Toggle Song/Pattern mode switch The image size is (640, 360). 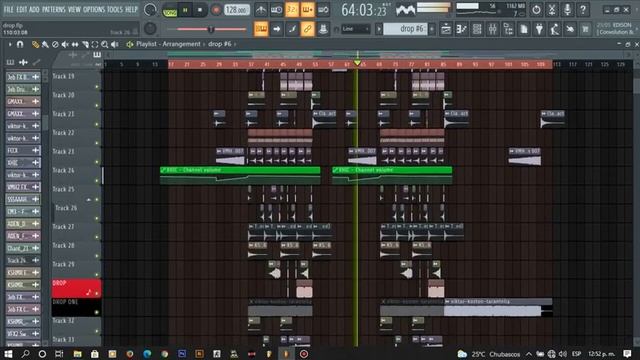pos(169,11)
